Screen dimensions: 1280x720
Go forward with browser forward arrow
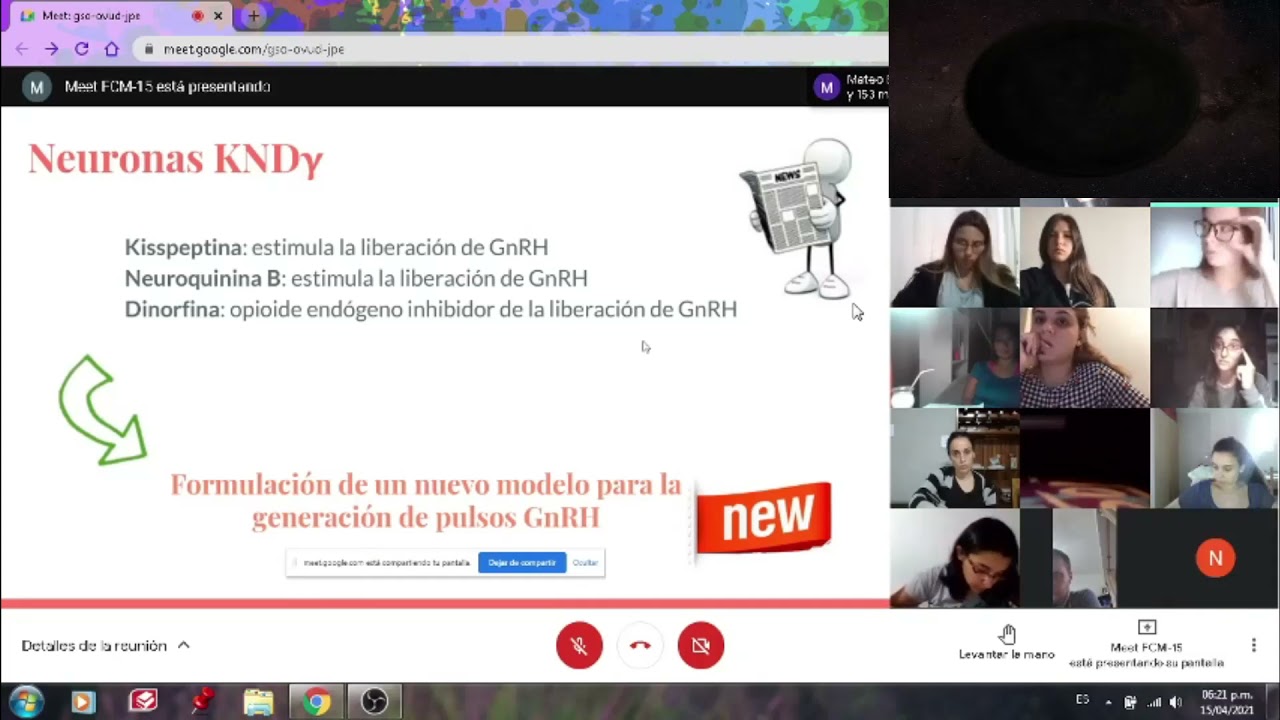(52, 49)
